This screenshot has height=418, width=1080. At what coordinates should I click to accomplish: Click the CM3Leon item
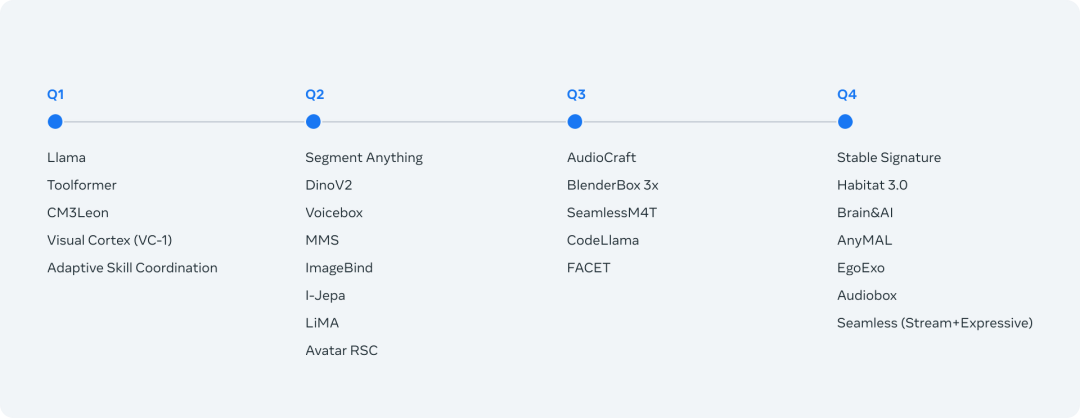click(78, 213)
